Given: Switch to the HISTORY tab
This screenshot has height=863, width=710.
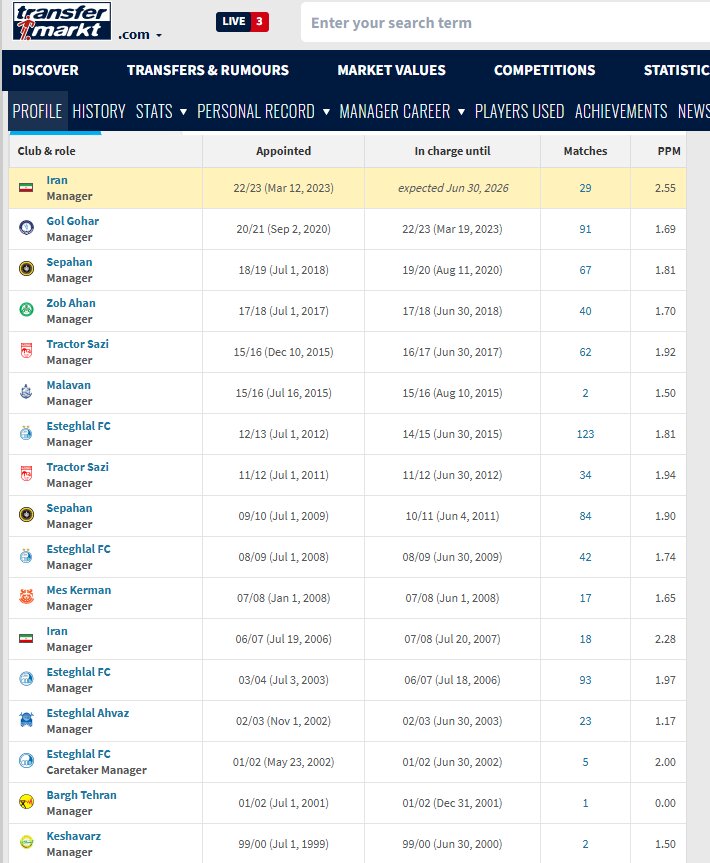Looking at the screenshot, I should (x=99, y=111).
